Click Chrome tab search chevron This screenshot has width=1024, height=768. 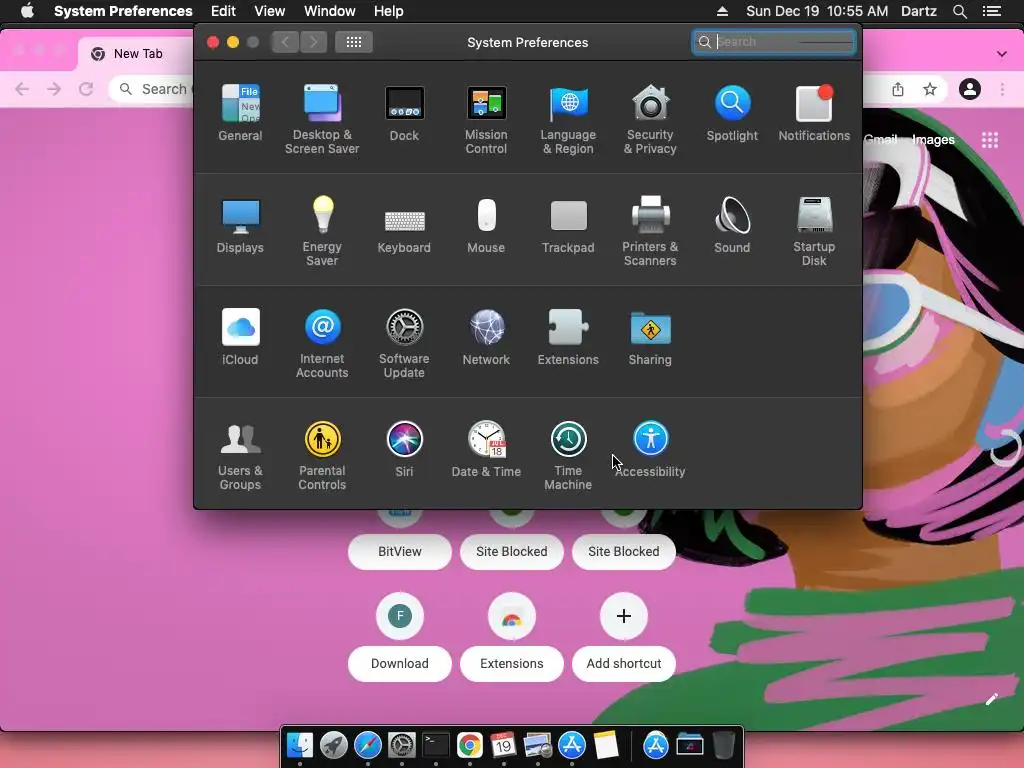point(1002,54)
